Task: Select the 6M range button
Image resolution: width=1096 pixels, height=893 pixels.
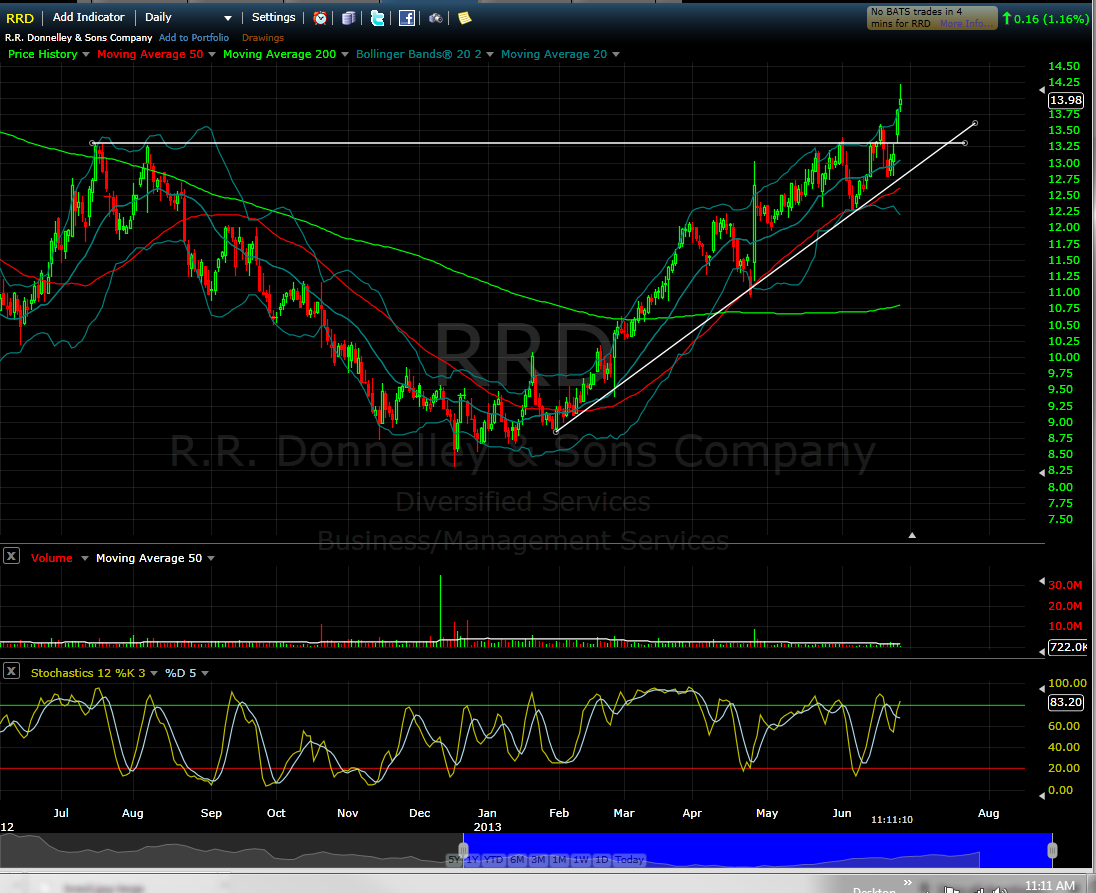Action: (517, 859)
